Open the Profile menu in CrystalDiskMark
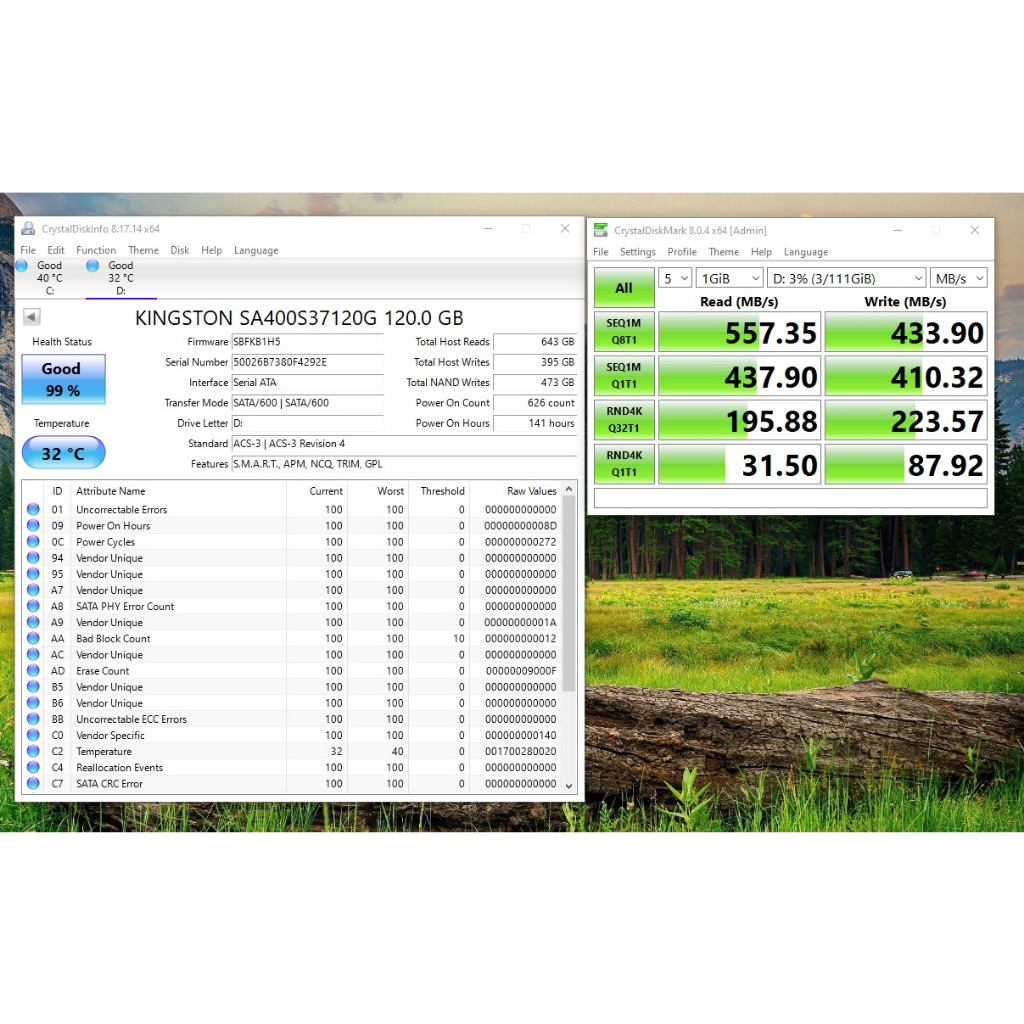This screenshot has width=1024, height=1024. [682, 251]
